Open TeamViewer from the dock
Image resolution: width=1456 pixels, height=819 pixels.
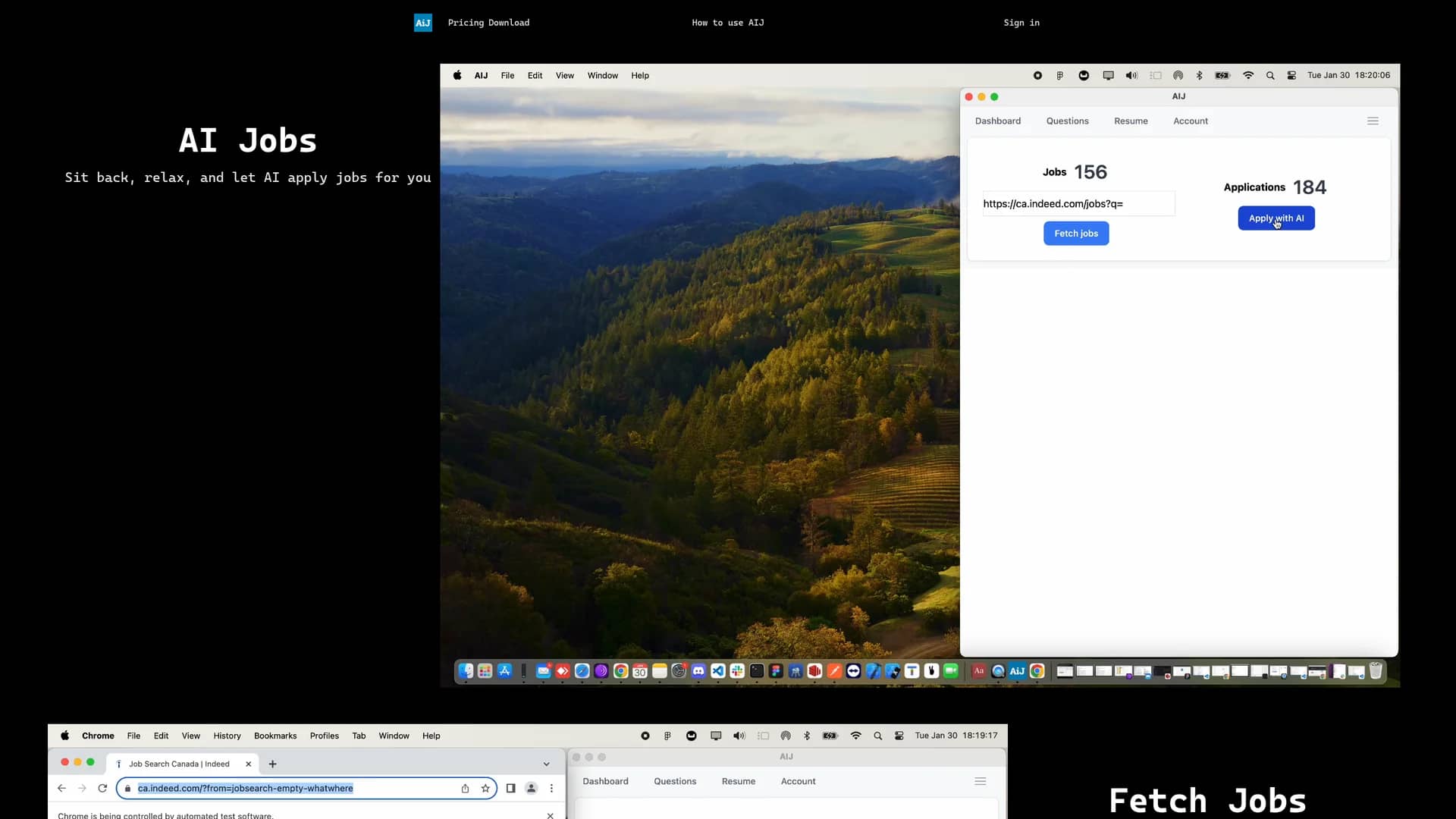click(854, 671)
